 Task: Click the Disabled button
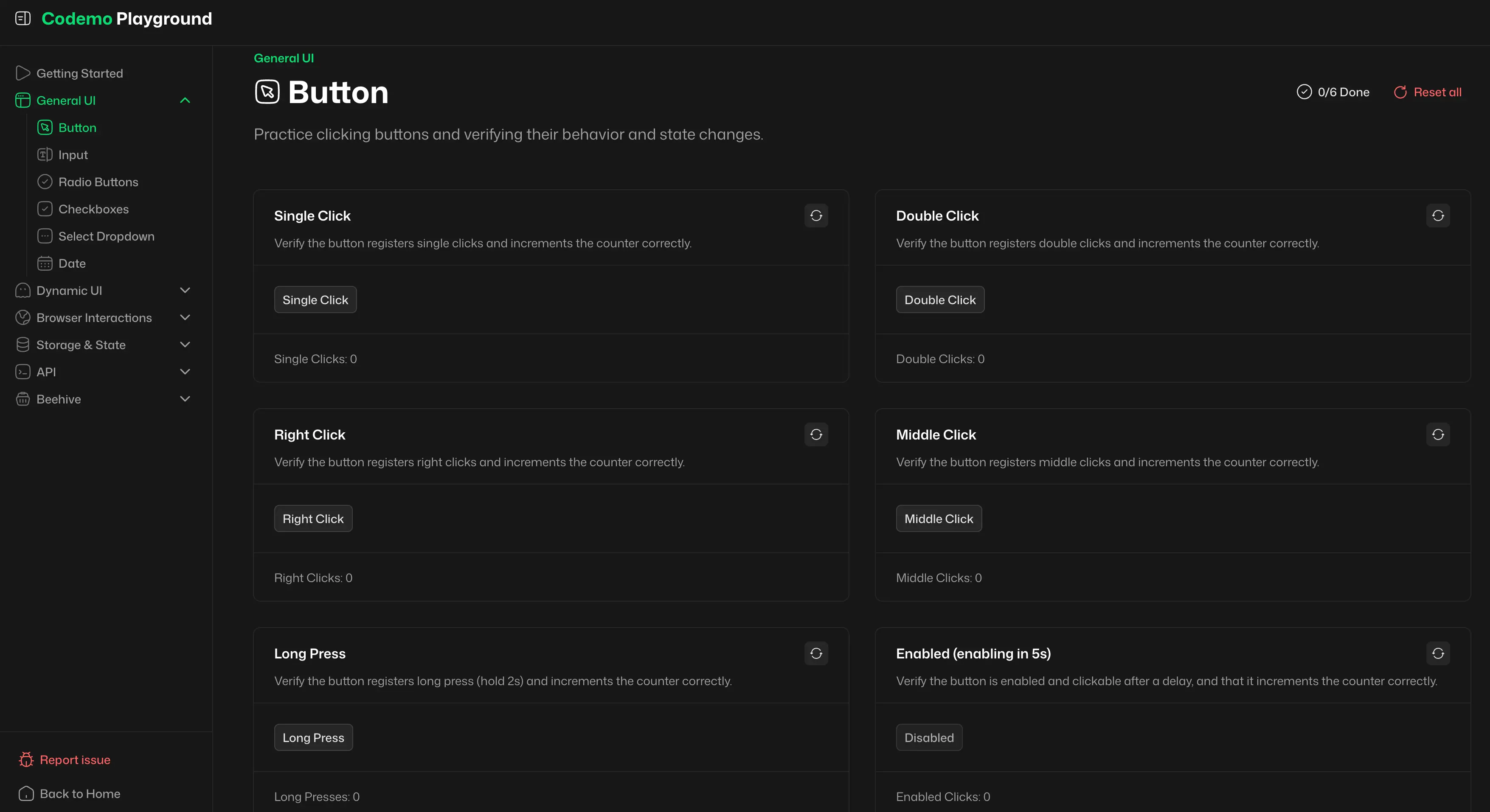click(x=929, y=738)
